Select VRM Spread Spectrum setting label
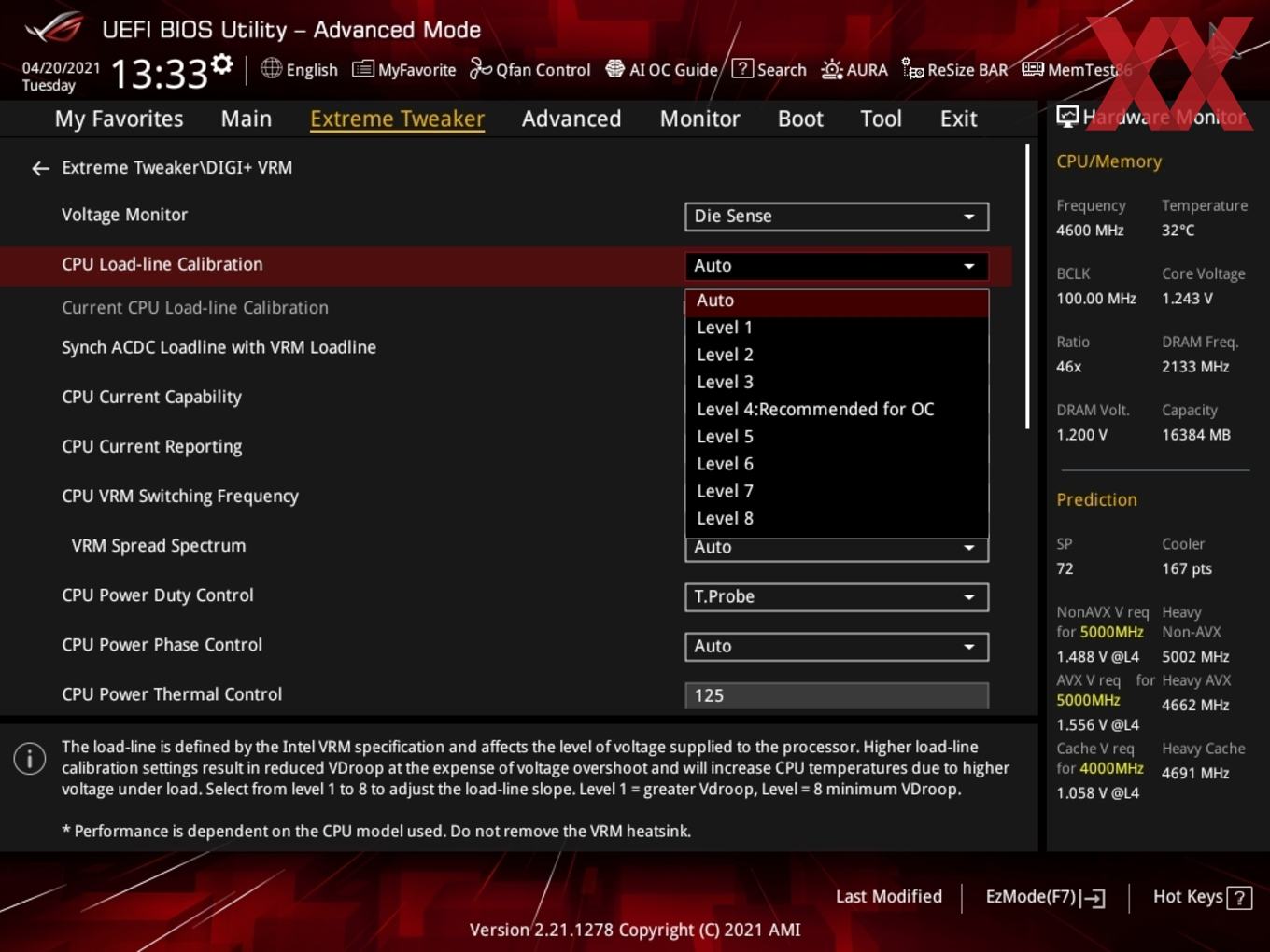 (159, 545)
